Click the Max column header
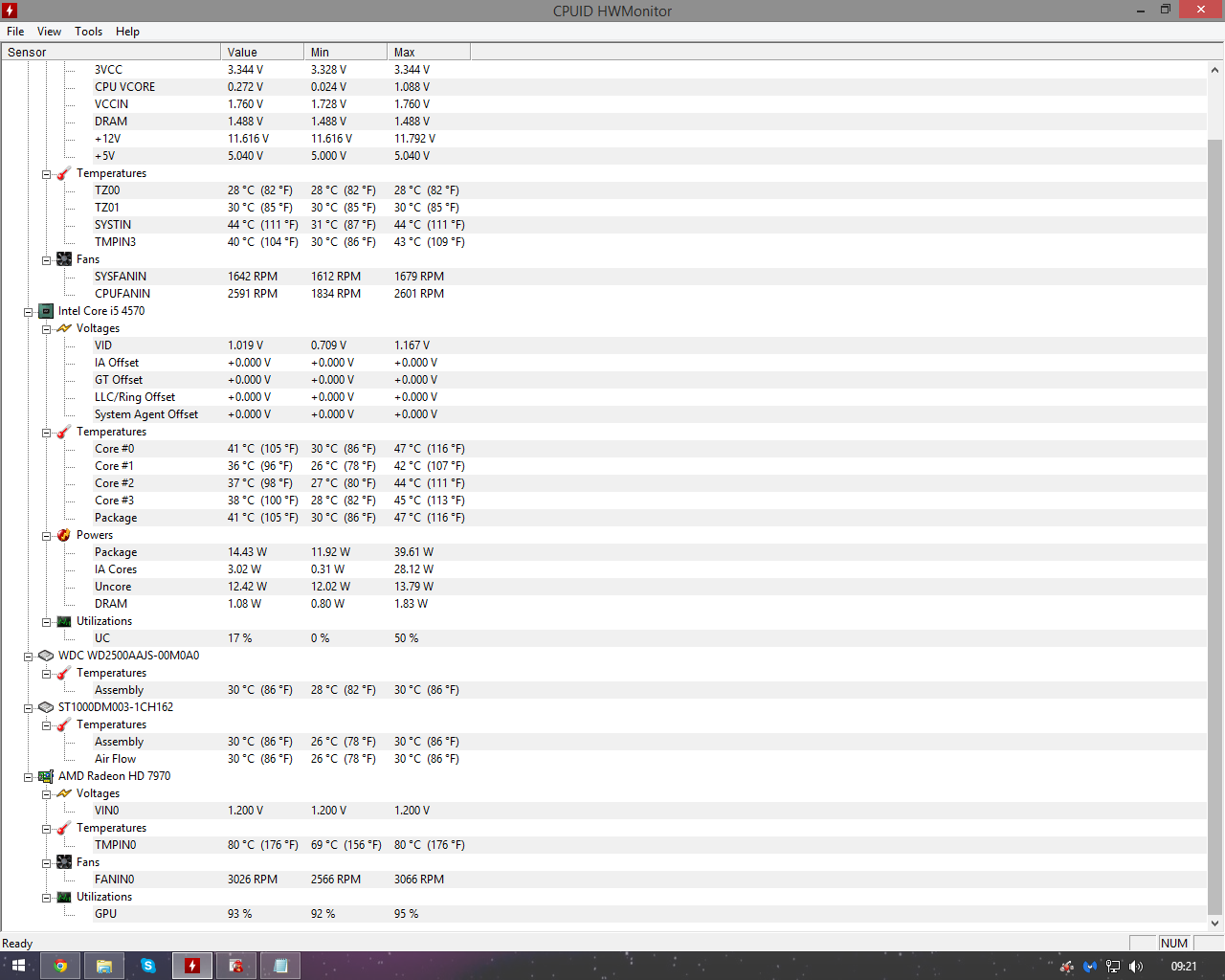1225x980 pixels. [429, 53]
